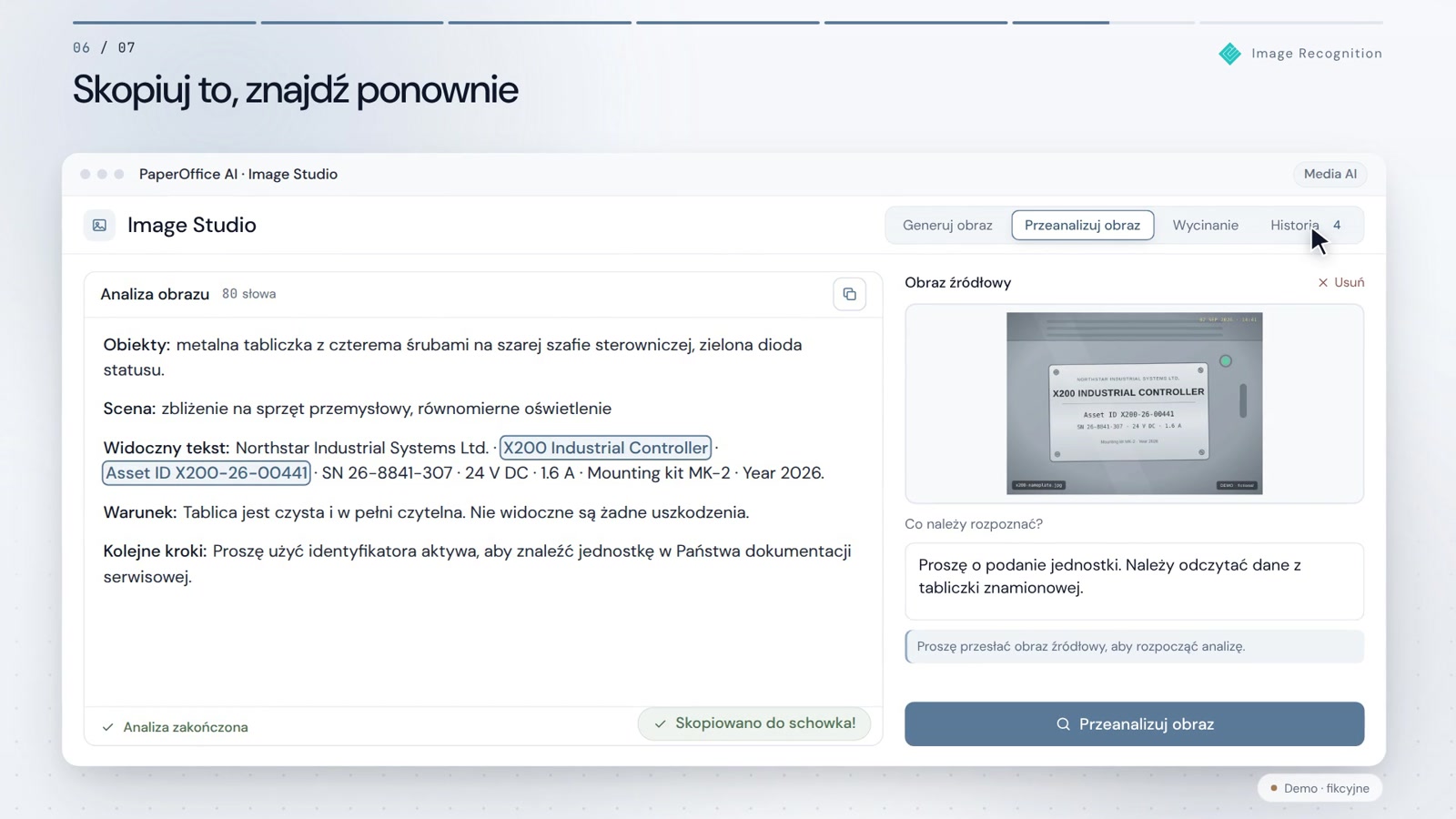
Task: Click checkmark icon beside Analiza zakończona
Action: pyautogui.click(x=108, y=727)
